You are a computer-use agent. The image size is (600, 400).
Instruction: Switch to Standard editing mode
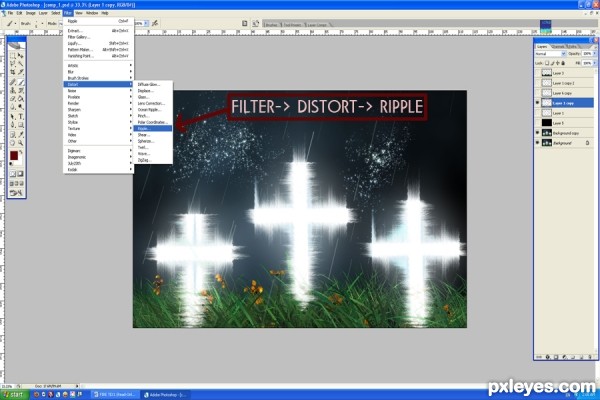(x=13, y=174)
